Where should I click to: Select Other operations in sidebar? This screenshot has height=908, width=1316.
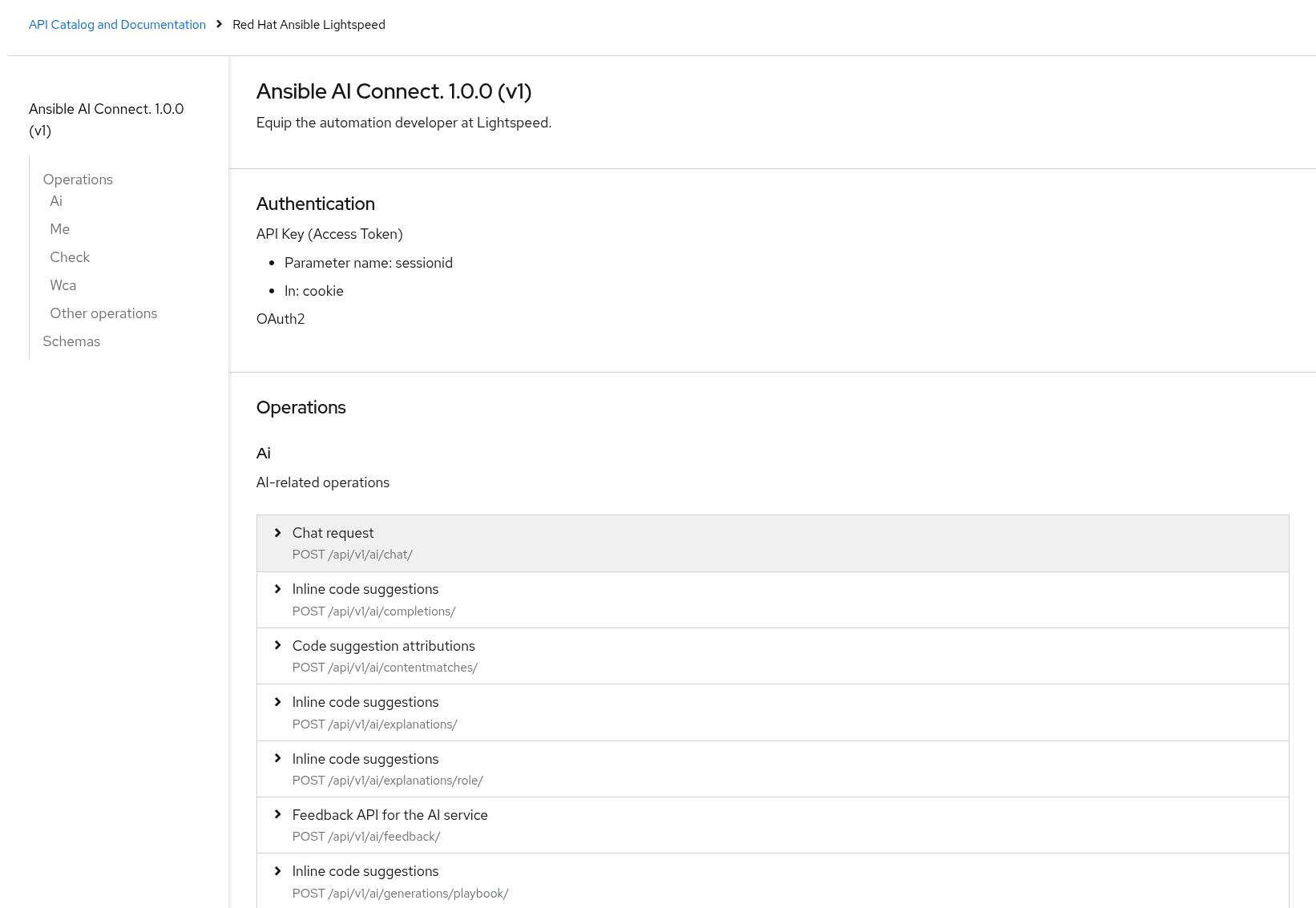pyautogui.click(x=103, y=313)
